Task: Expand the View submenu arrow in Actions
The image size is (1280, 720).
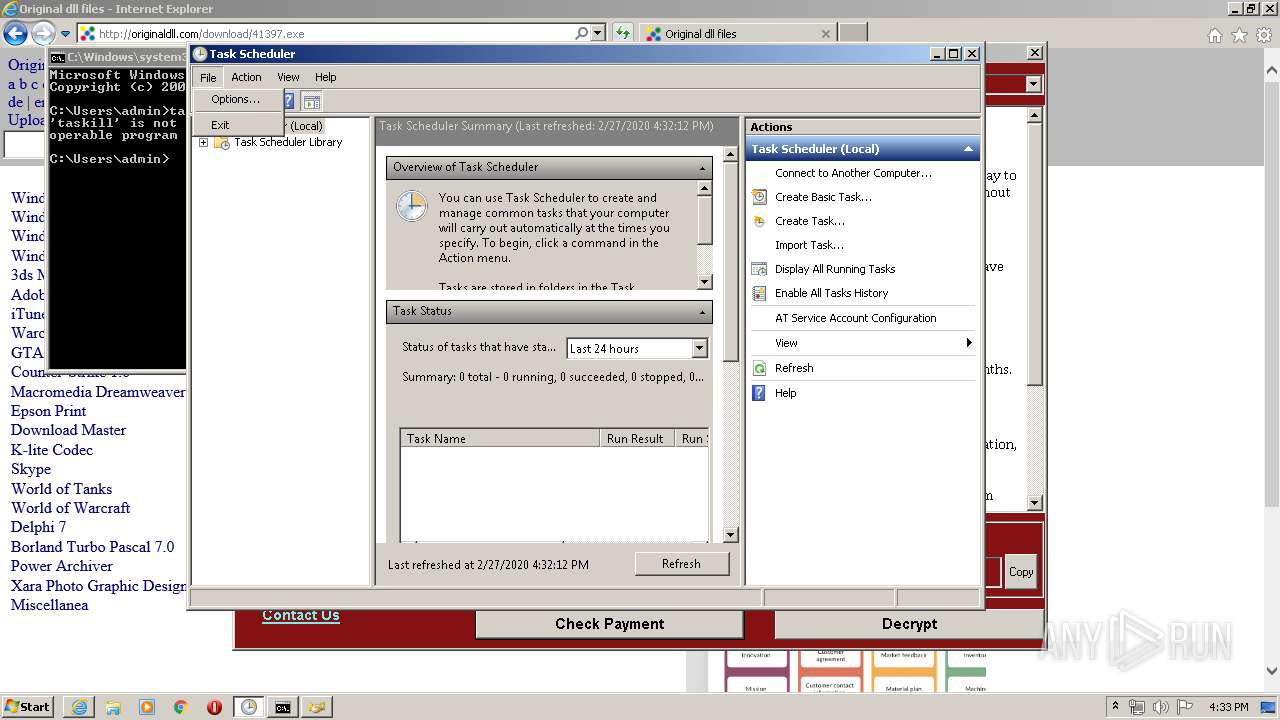Action: click(x=968, y=343)
